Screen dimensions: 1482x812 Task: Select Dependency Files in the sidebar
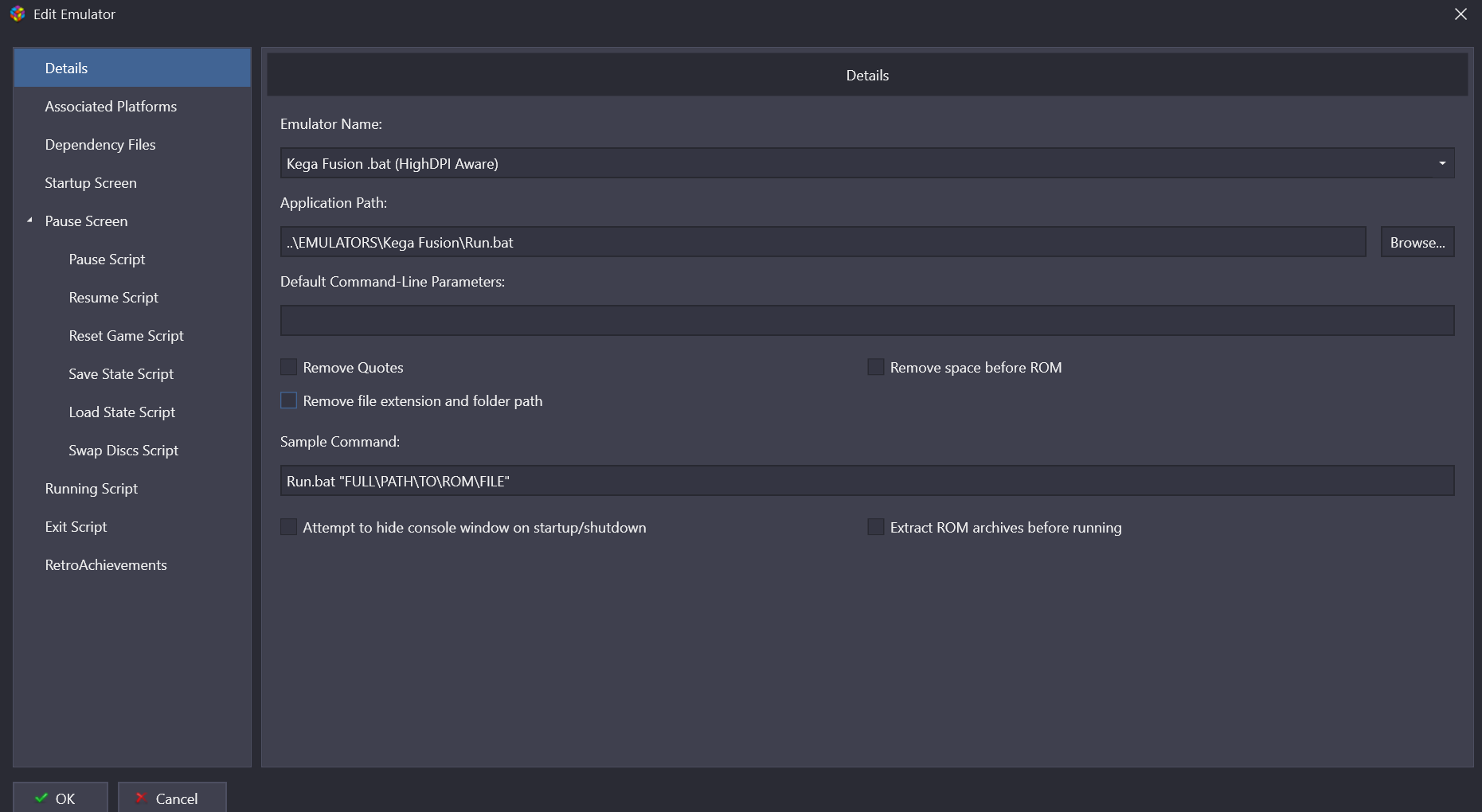[x=100, y=145]
